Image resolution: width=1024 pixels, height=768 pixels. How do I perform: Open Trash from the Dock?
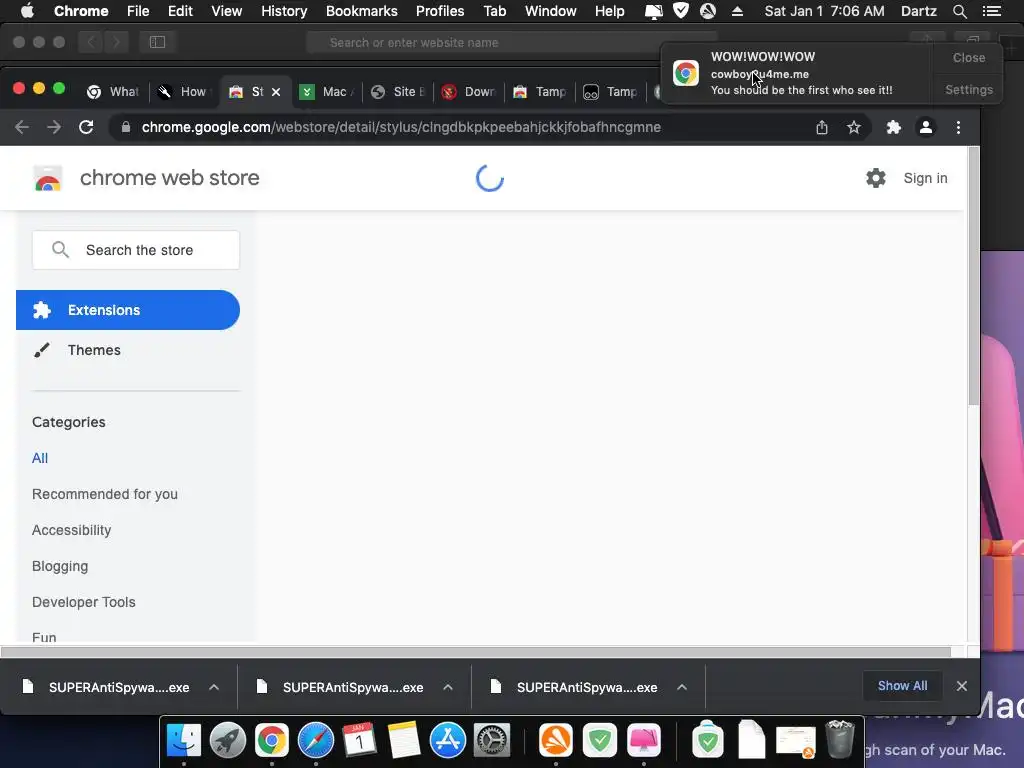[840, 739]
